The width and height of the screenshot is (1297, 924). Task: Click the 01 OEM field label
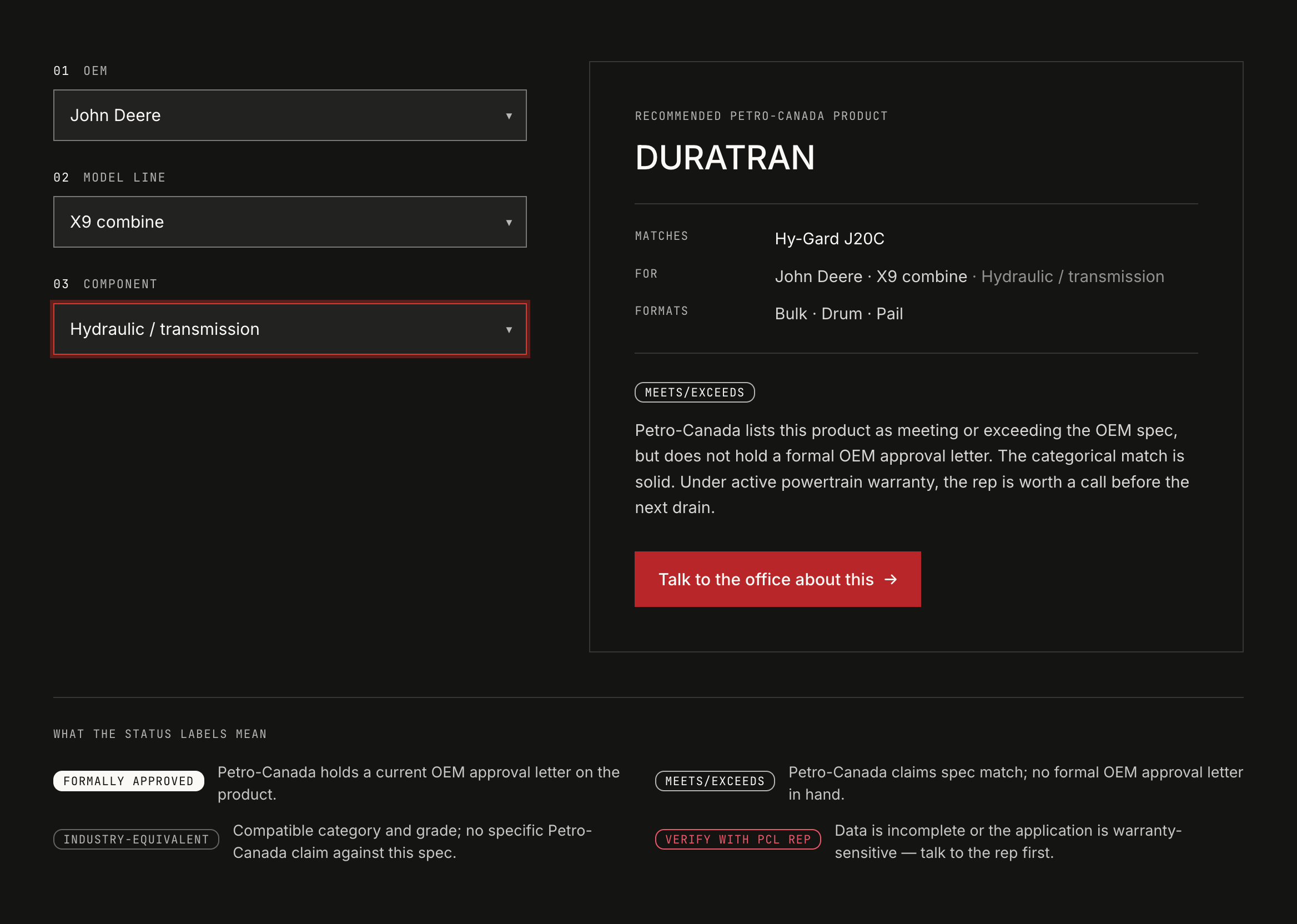[80, 71]
